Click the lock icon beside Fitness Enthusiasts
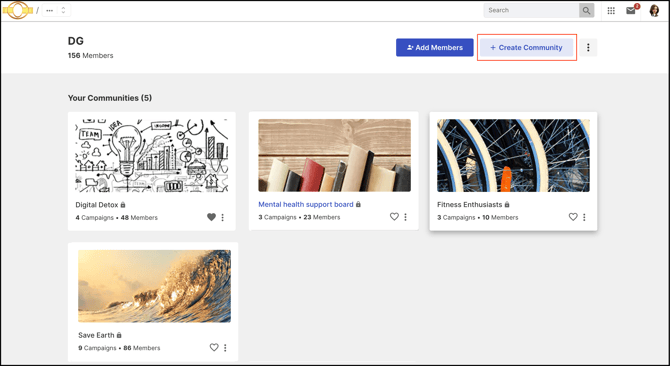This screenshot has width=670, height=366. coord(507,205)
